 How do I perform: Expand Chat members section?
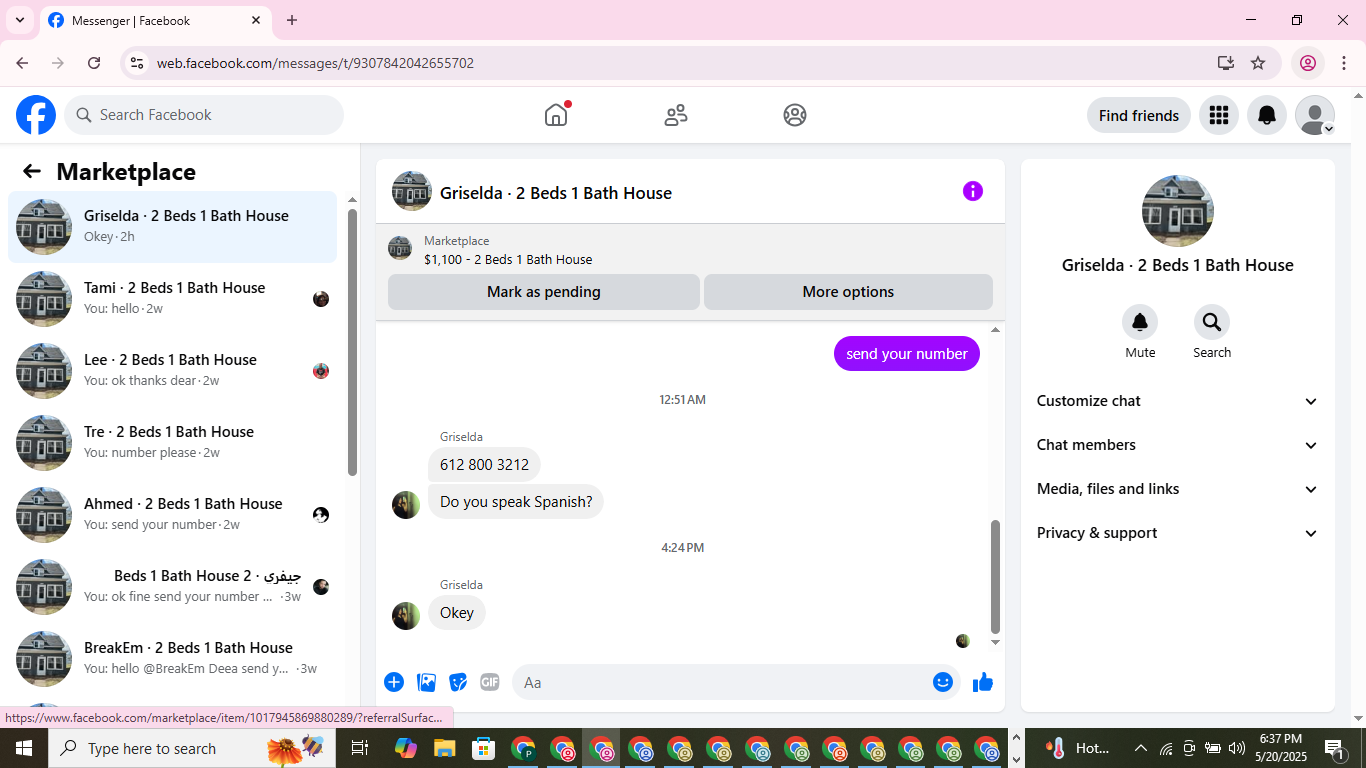tap(1178, 445)
